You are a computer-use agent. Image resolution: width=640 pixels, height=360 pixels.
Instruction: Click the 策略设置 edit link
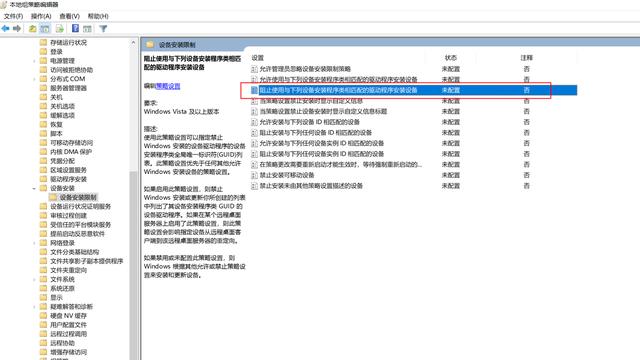(168, 86)
